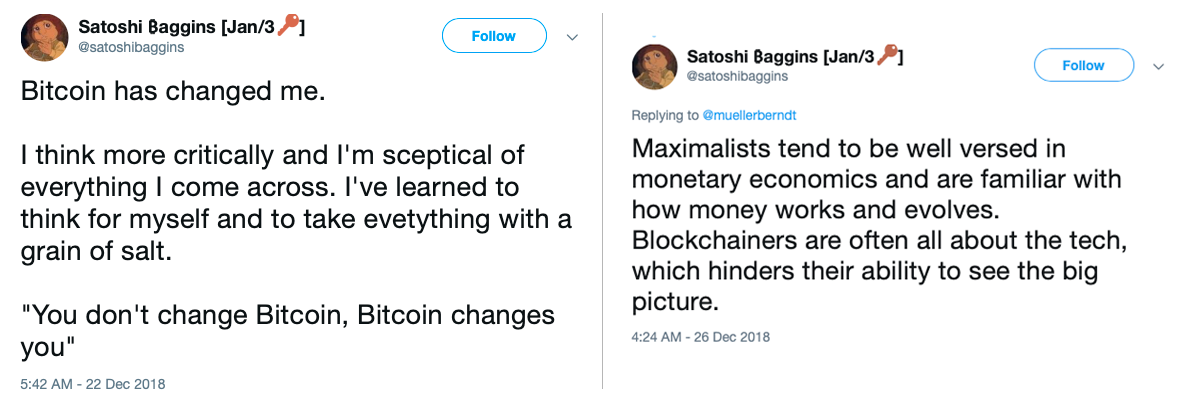1190x404 pixels.
Task: Click the "Replying to" label
Action: [x=665, y=116]
